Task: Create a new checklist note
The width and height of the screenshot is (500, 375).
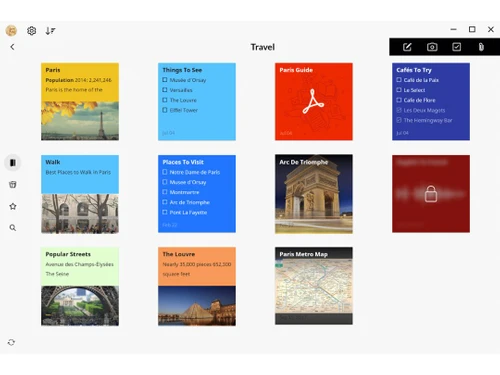Action: pos(457,47)
